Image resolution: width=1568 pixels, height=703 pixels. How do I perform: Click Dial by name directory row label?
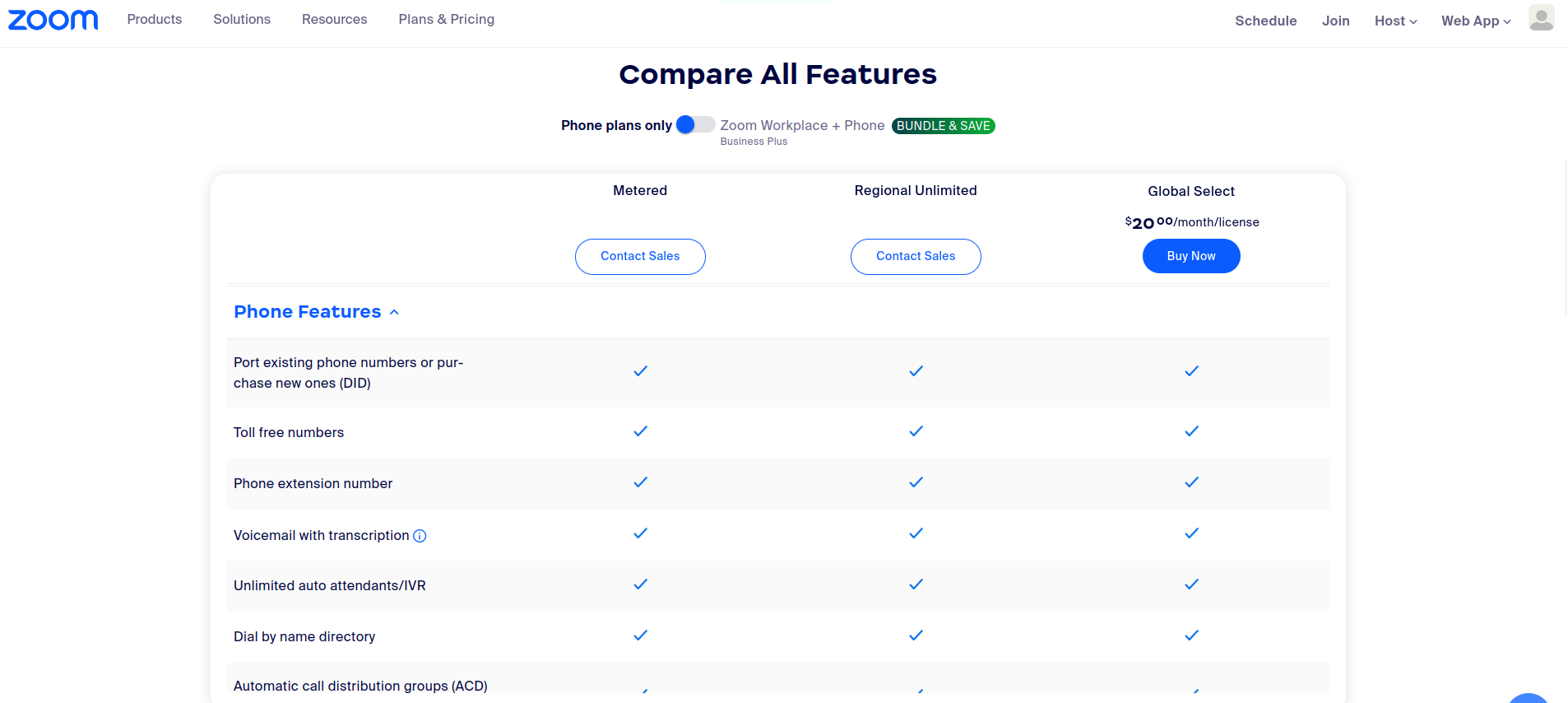click(x=304, y=636)
